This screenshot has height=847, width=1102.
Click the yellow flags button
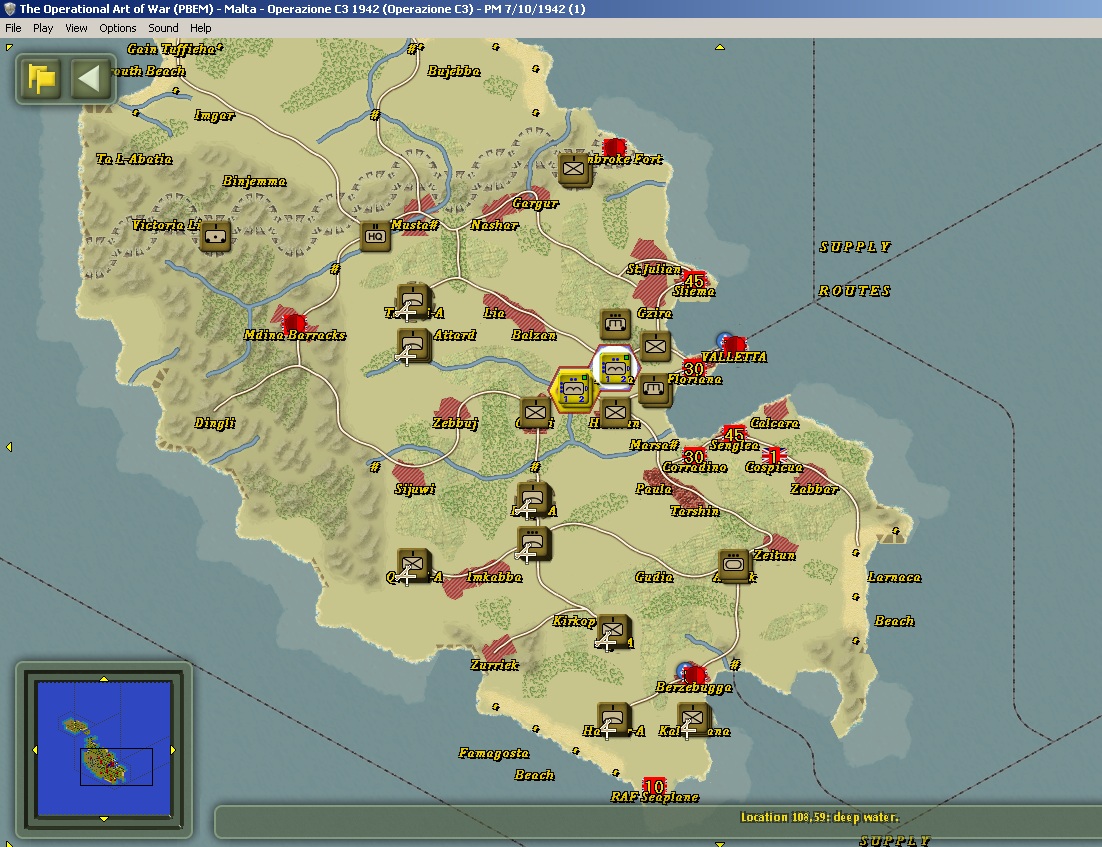[x=41, y=79]
